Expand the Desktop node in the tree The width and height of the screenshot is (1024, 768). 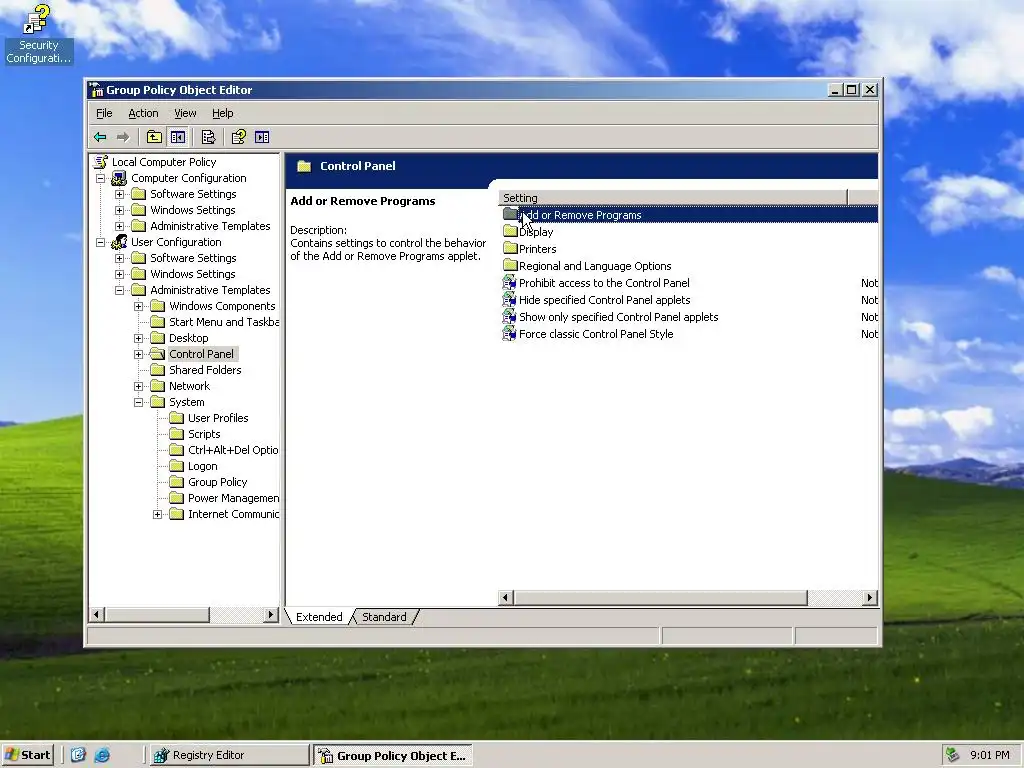tap(138, 338)
